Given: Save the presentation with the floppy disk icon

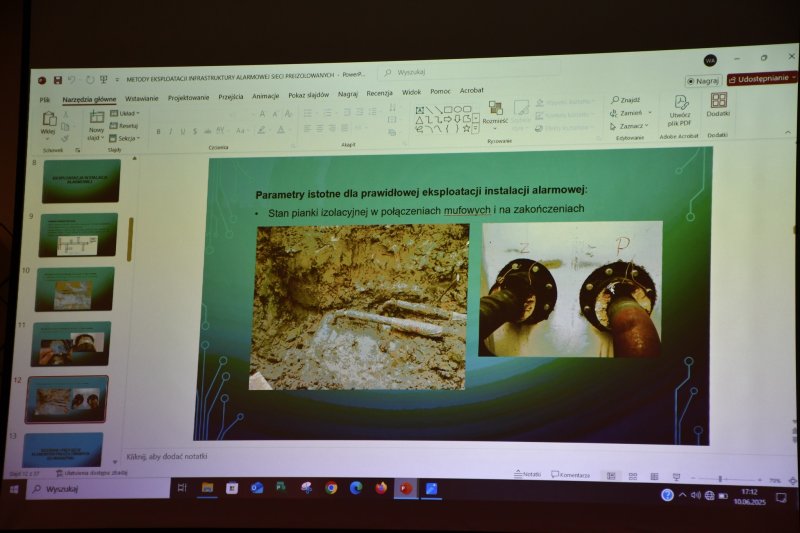Looking at the screenshot, I should [58, 80].
